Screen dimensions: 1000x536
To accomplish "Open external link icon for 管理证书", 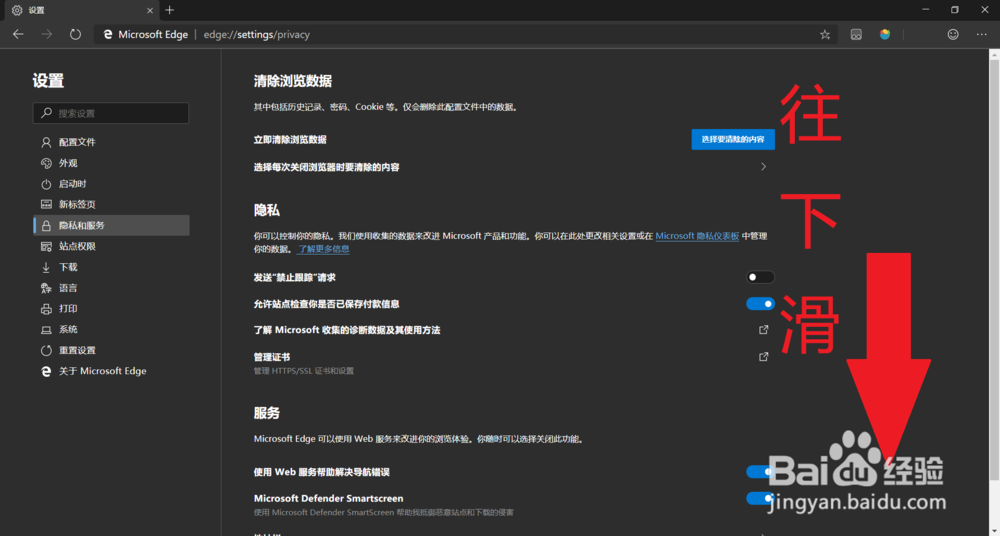I will pyautogui.click(x=763, y=357).
